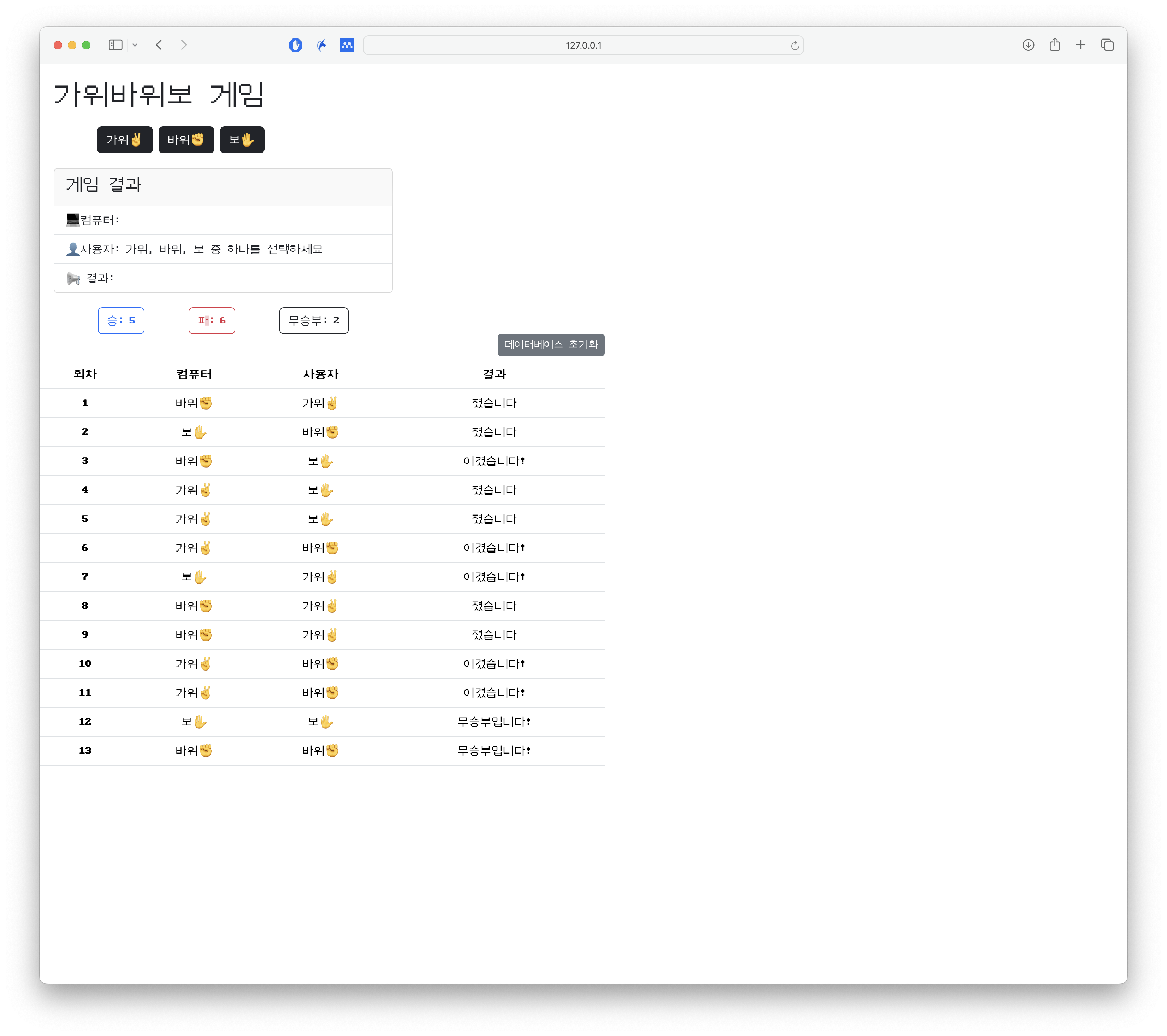
Task: Open a new tab with the plus icon
Action: tap(1080, 45)
